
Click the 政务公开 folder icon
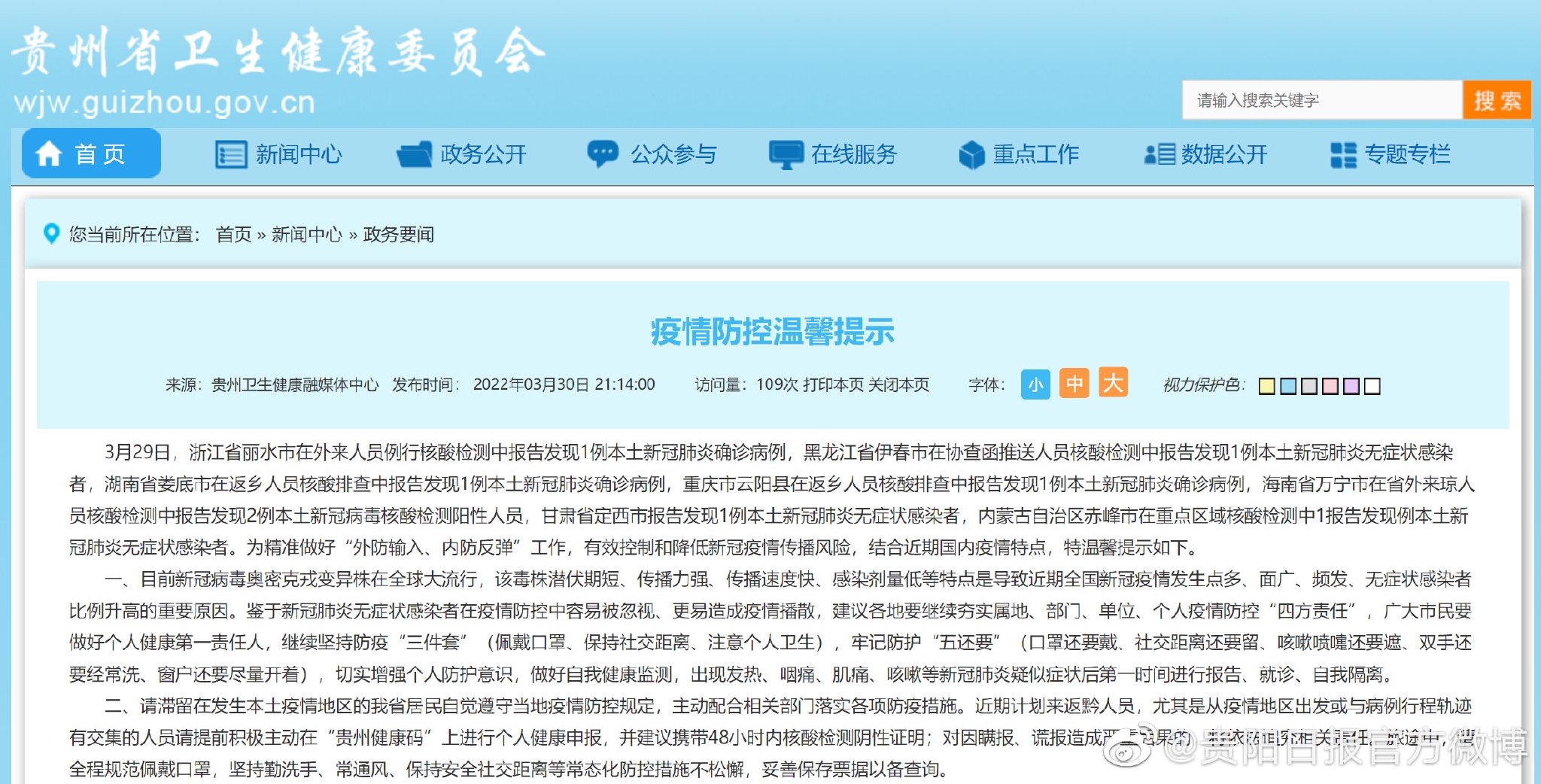[414, 154]
